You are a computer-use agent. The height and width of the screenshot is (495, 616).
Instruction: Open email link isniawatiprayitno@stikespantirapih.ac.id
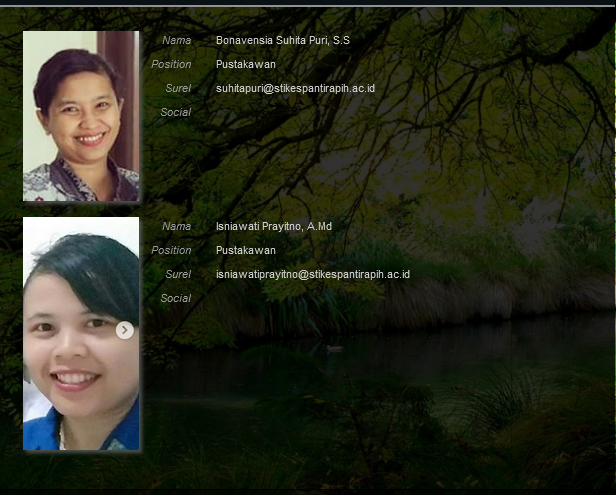click(312, 275)
